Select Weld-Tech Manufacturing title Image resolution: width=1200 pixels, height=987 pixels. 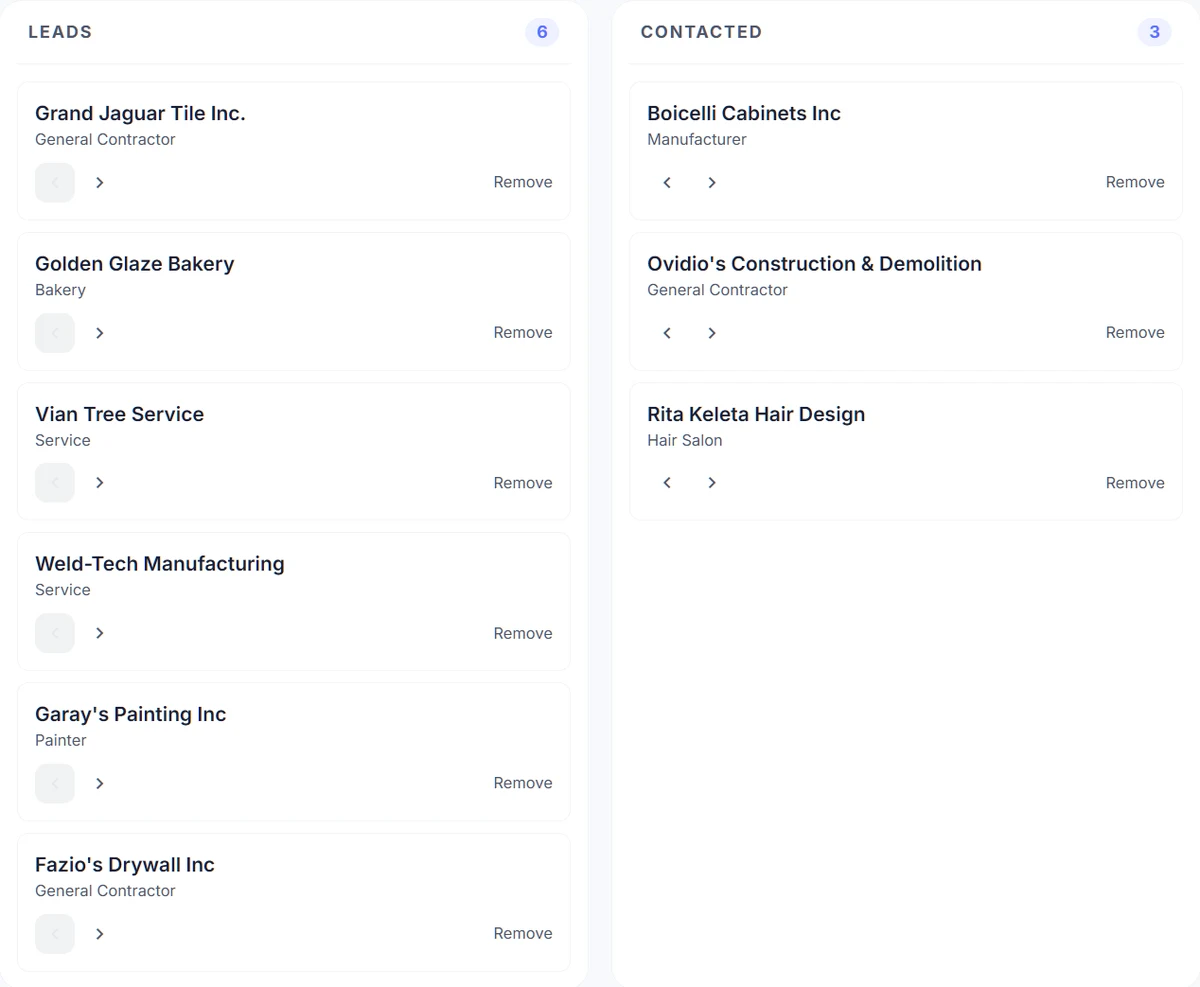(x=160, y=564)
